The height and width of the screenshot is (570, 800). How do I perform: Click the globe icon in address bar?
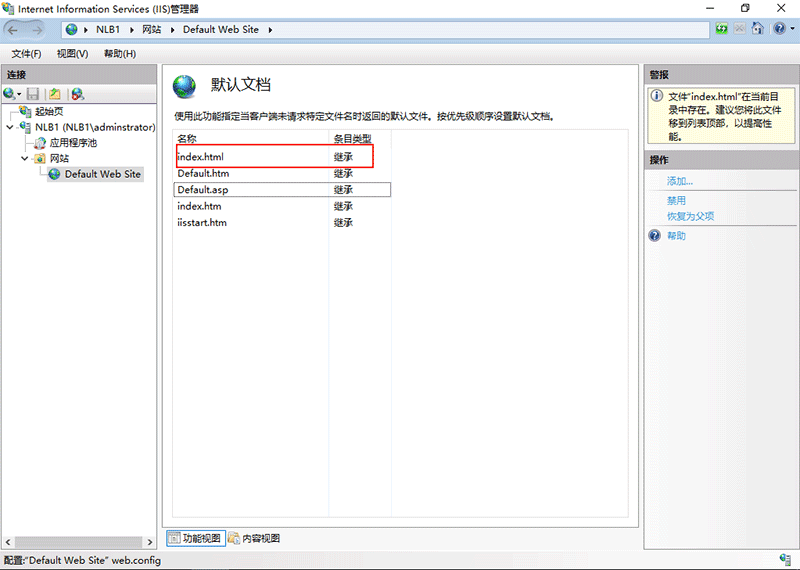click(x=71, y=30)
